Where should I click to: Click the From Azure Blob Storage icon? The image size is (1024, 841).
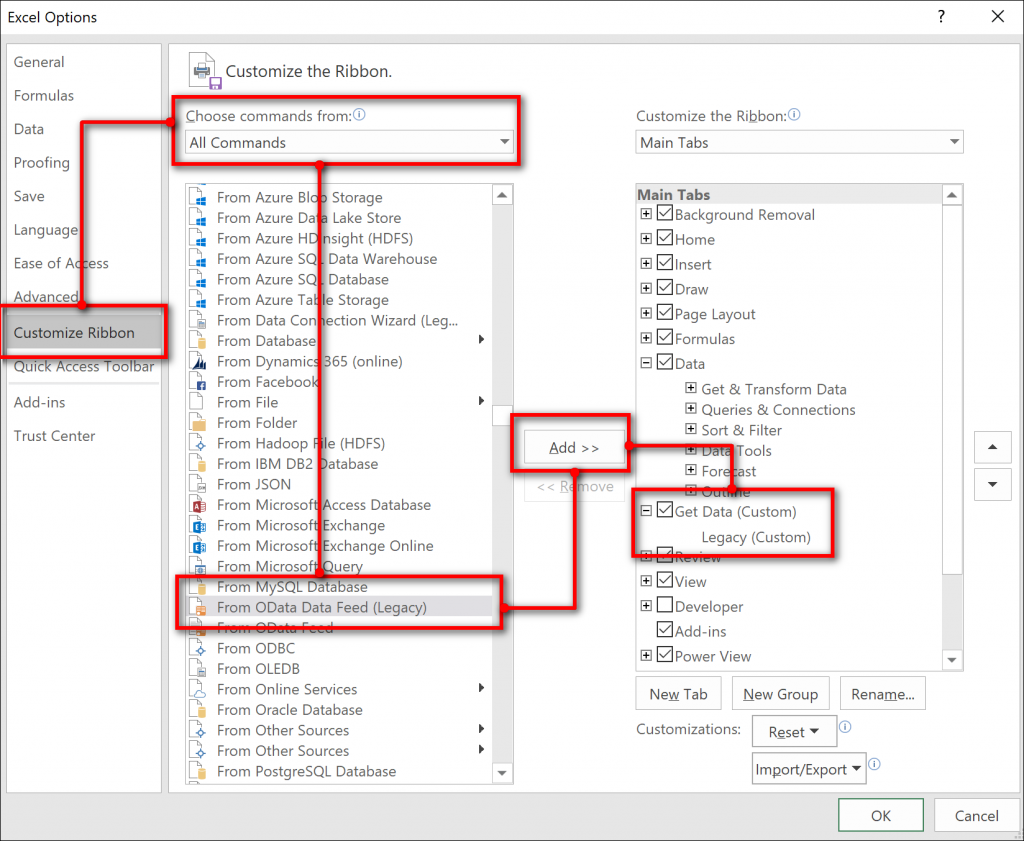pyautogui.click(x=198, y=197)
